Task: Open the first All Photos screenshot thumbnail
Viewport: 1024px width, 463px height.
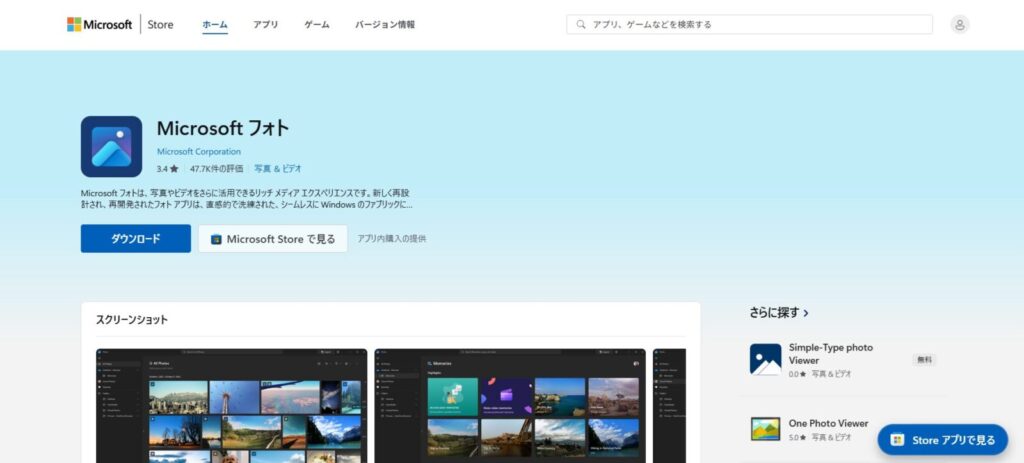Action: pos(231,405)
